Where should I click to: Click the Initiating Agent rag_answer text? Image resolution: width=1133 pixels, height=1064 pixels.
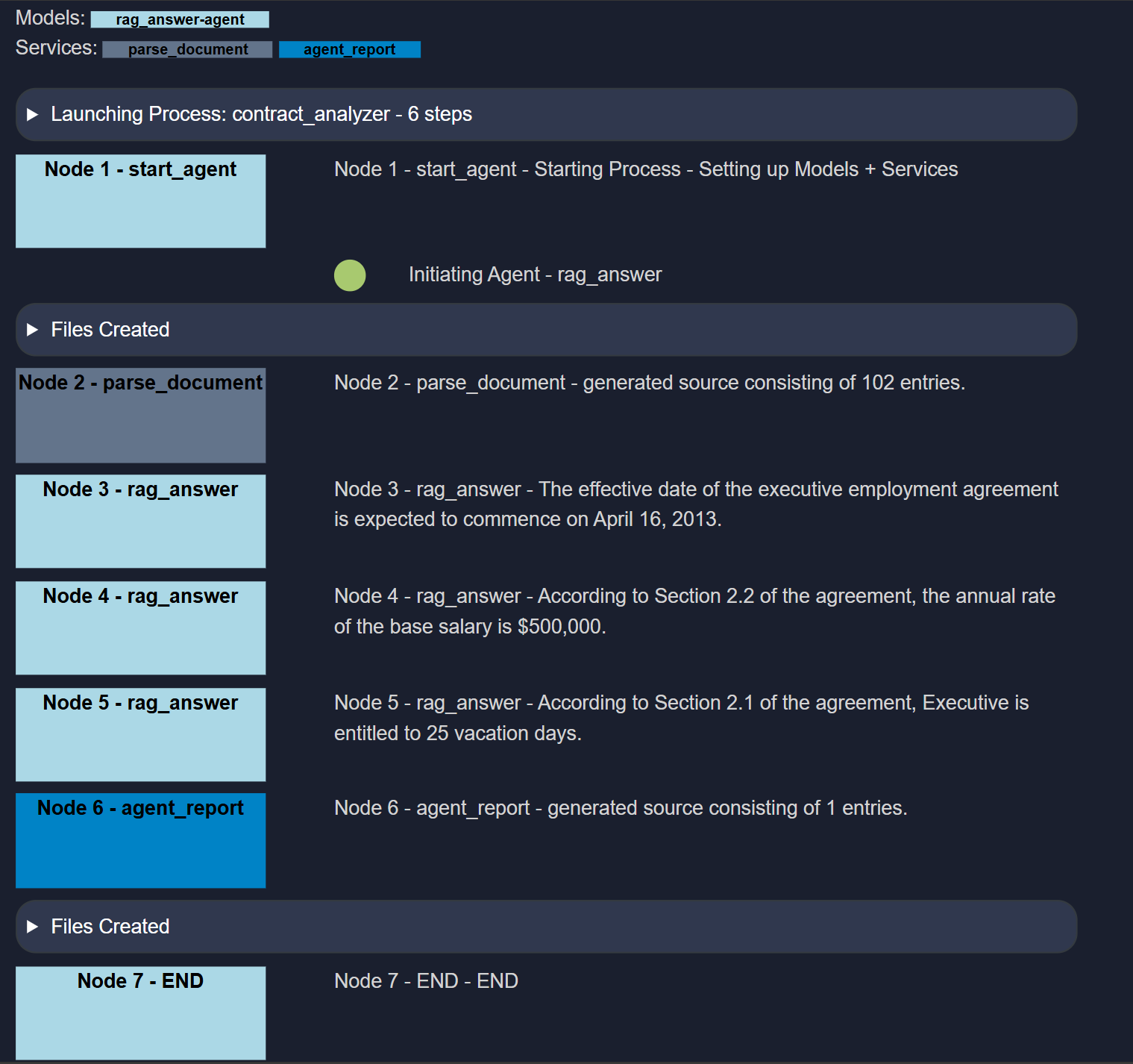pos(535,275)
